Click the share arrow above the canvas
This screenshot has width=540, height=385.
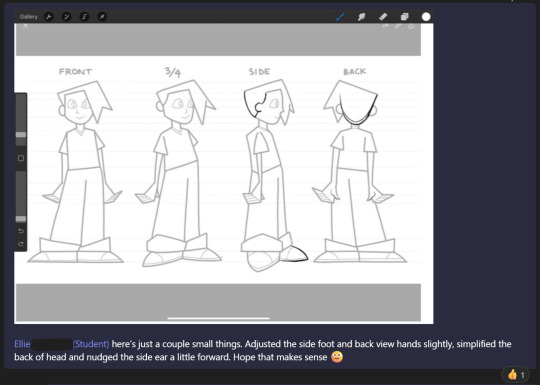pyautogui.click(x=385, y=26)
